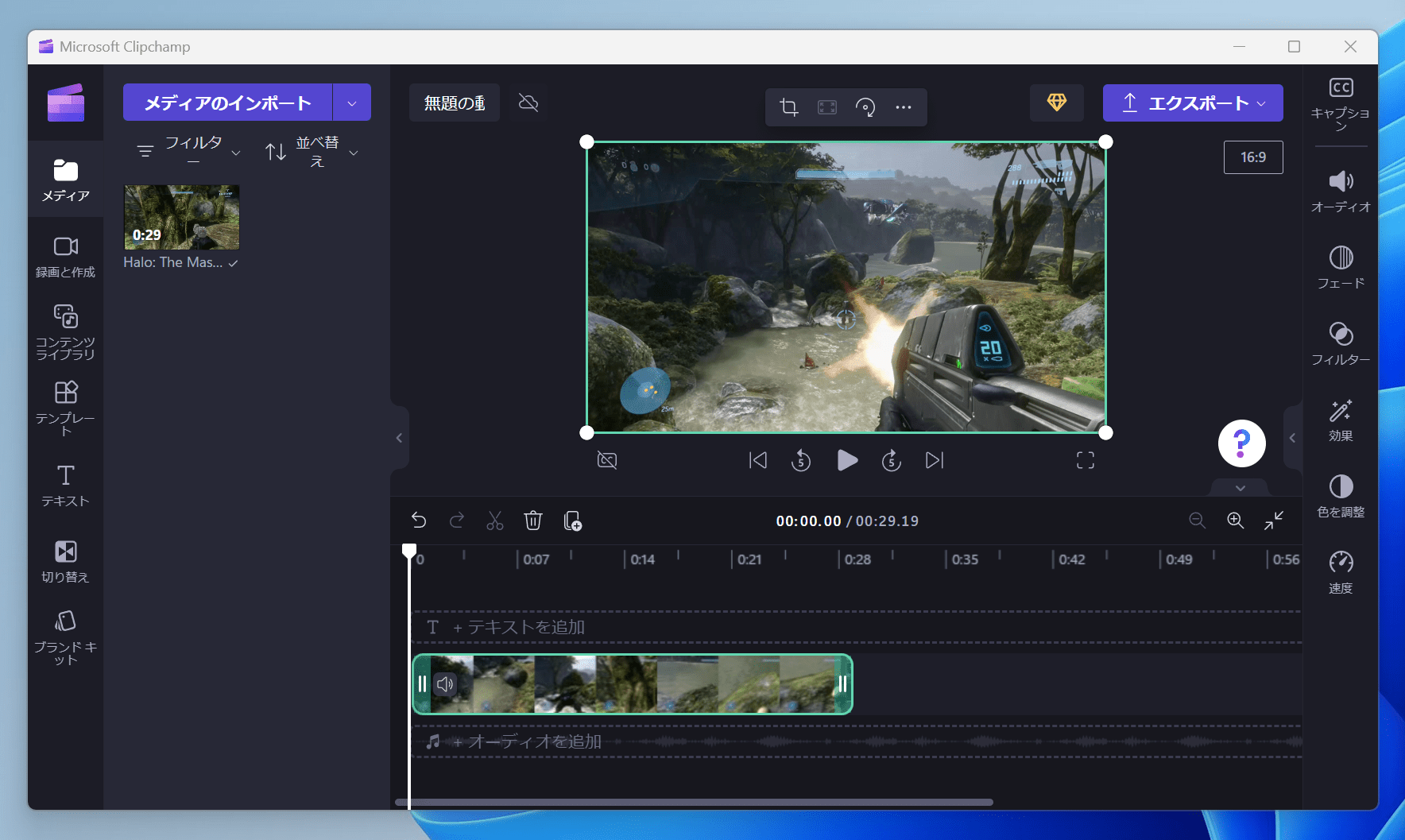The width and height of the screenshot is (1405, 840).
Task: Open the 並べ替え sort dropdown
Action: [x=312, y=151]
